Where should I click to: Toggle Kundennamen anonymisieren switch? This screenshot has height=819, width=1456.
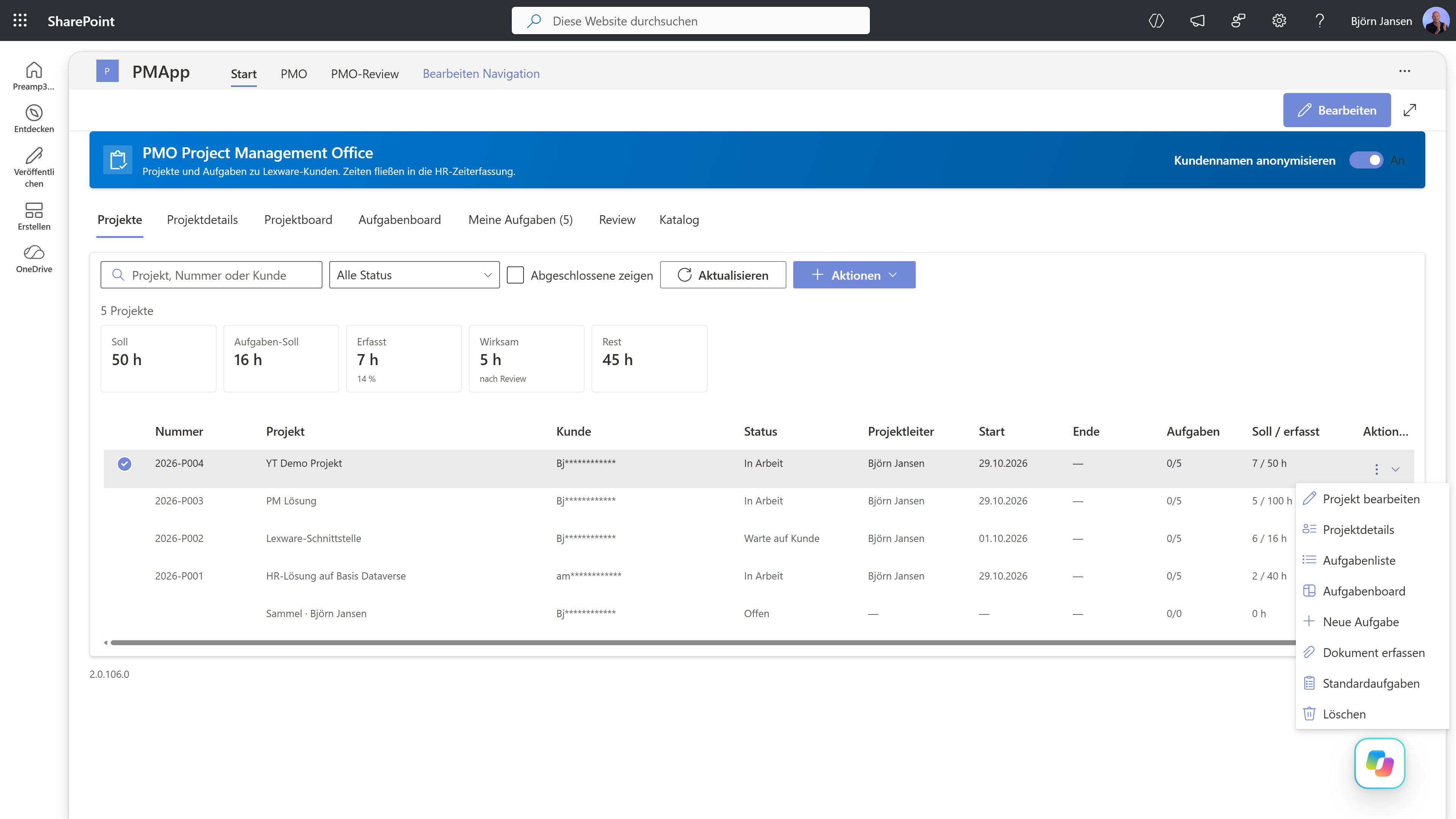1366,160
